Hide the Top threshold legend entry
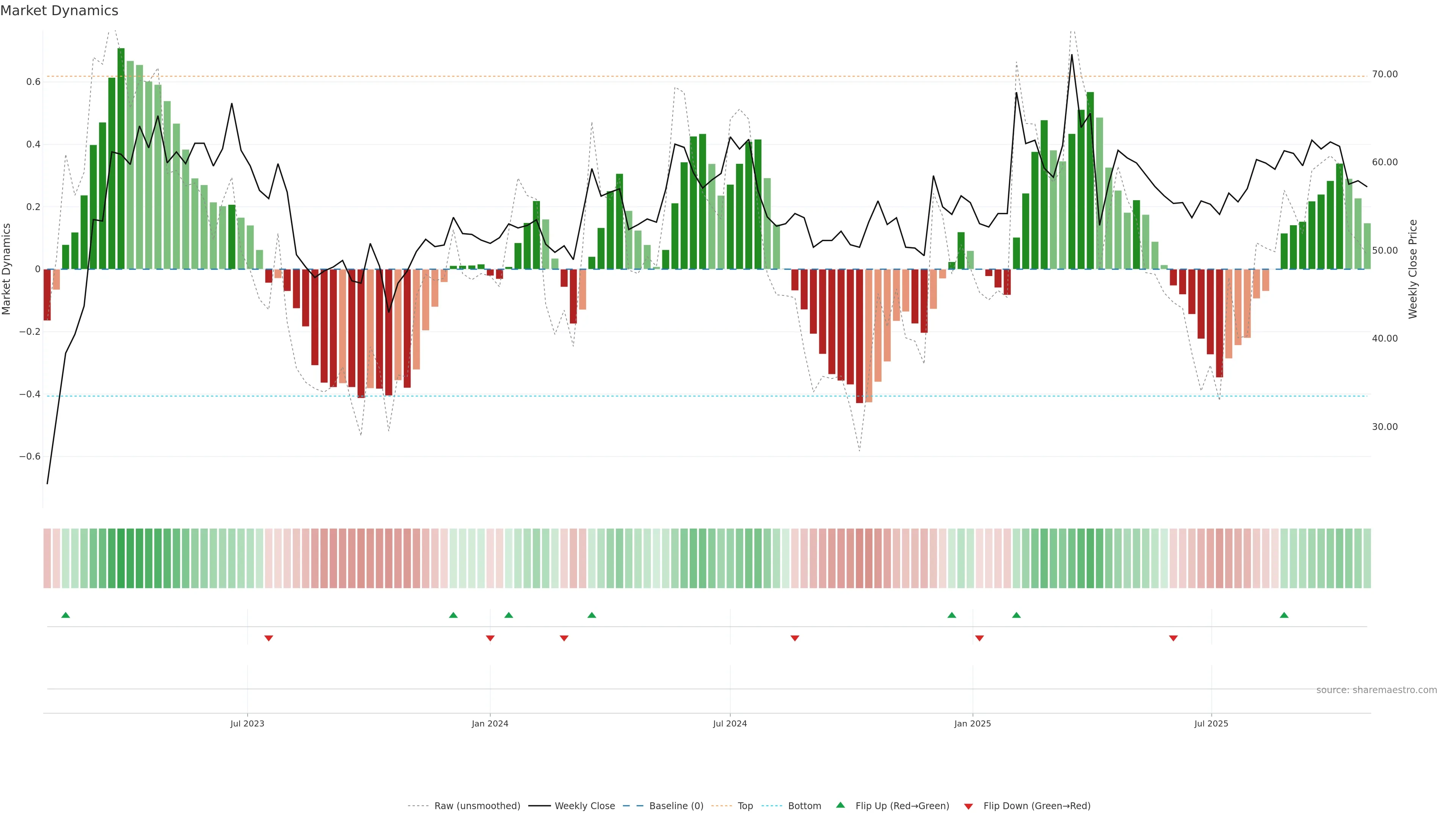Screen dimensions: 1456x819 pos(745,806)
